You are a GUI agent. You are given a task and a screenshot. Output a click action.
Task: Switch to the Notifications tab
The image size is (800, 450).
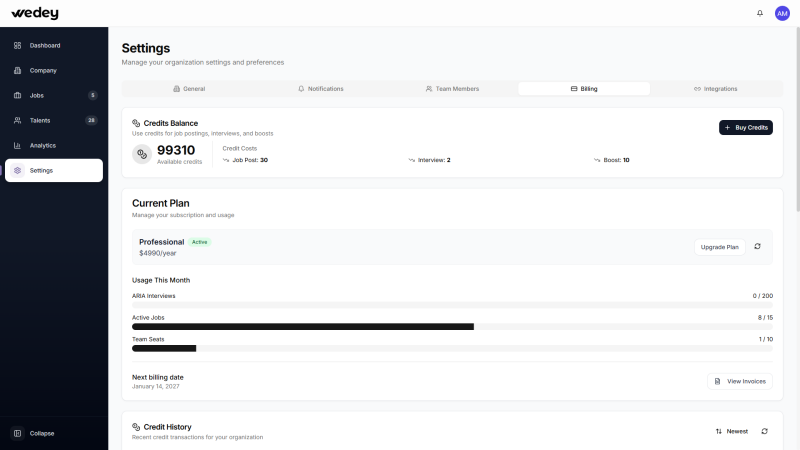[x=320, y=89]
